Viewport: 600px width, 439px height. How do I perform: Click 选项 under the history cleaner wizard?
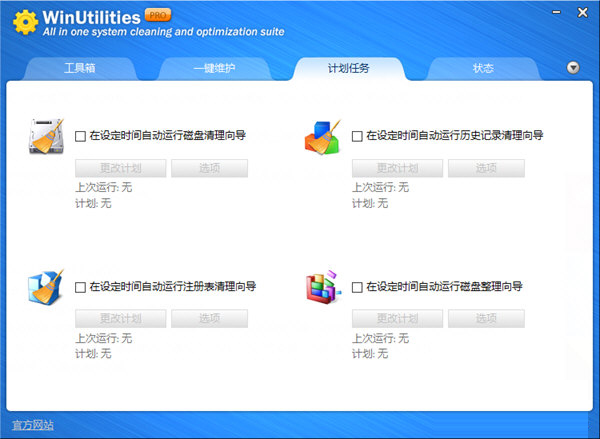pos(486,168)
